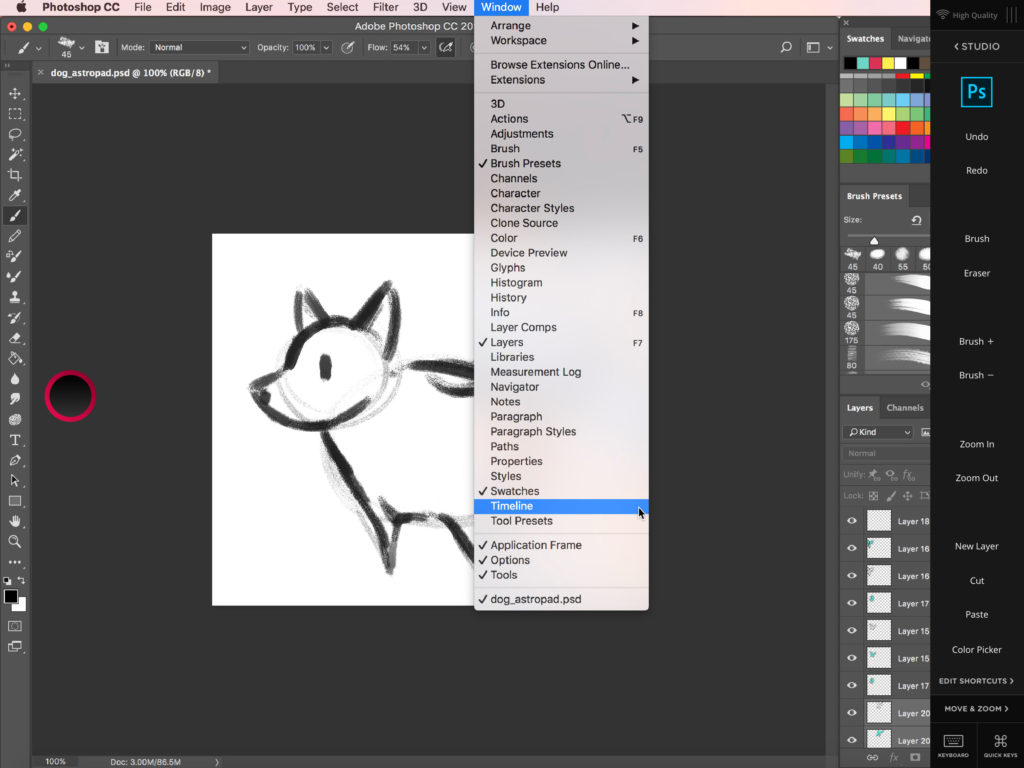The width and height of the screenshot is (1024, 768).
Task: Select the Eyedropper tool
Action: (15, 195)
